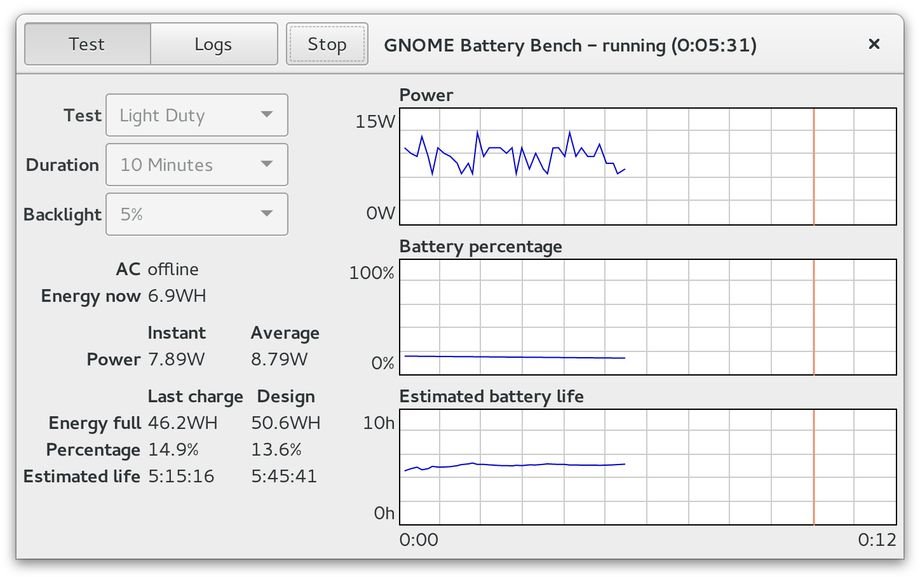Click the 'Estimated battery life' graph title
Image resolution: width=920 pixels, height=577 pixels.
[x=492, y=396]
